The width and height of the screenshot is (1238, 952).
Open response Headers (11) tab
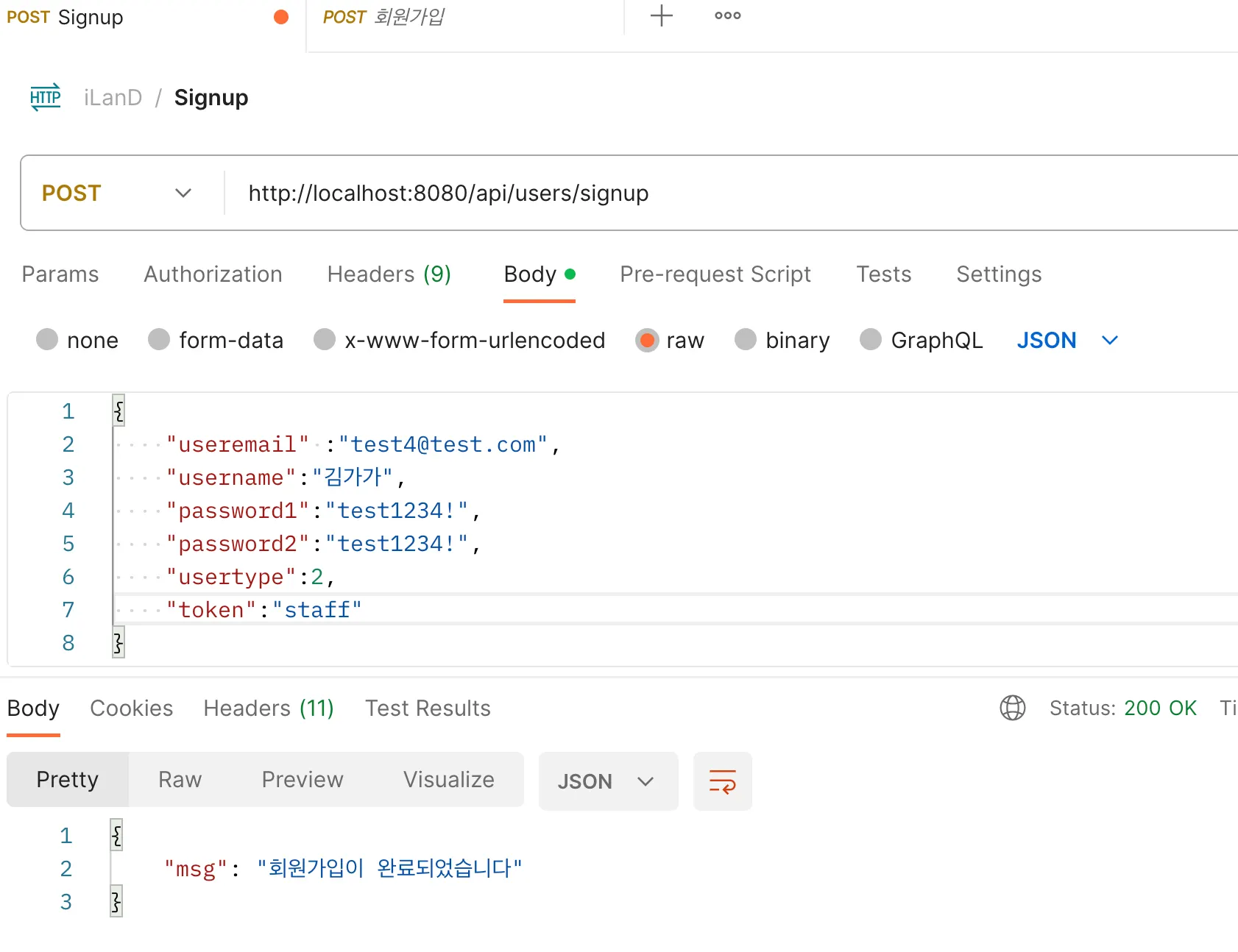pyautogui.click(x=269, y=708)
